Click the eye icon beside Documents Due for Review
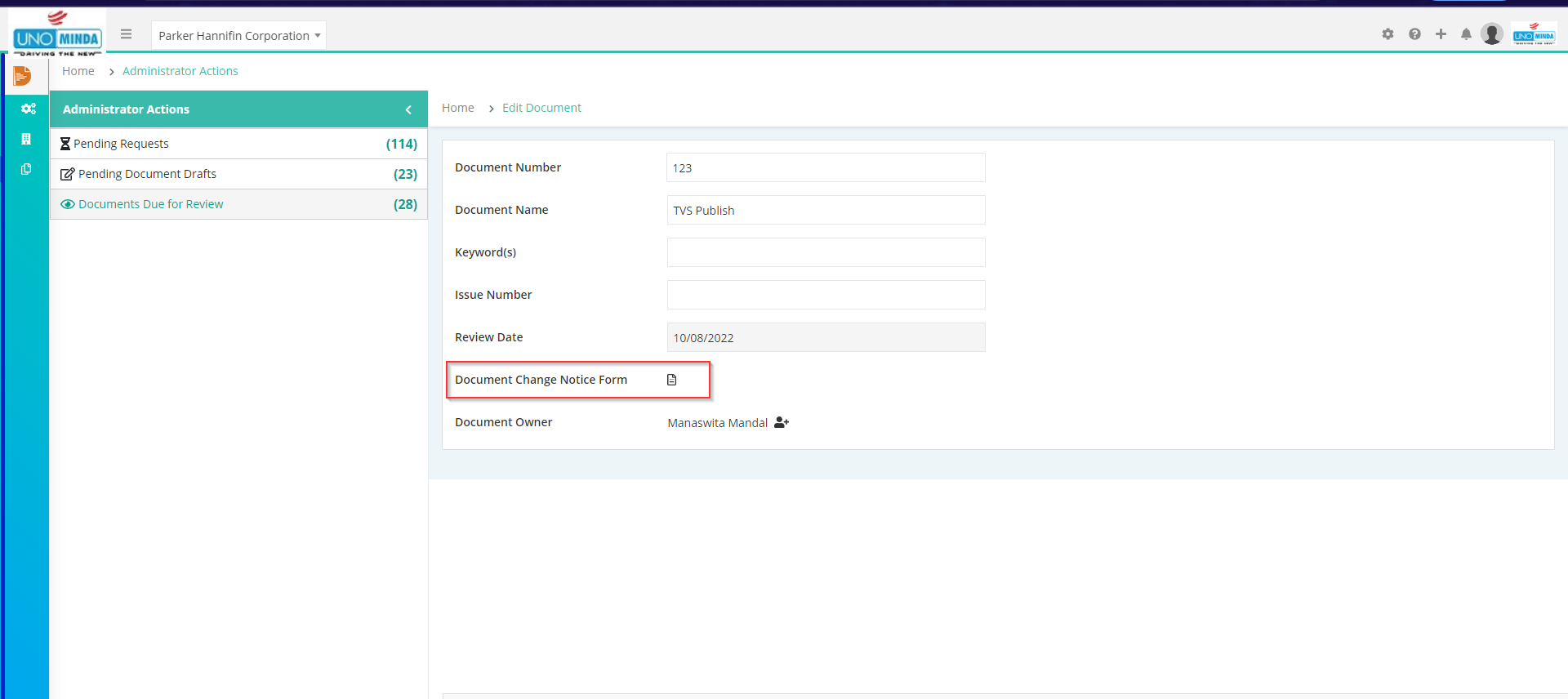Viewport: 1568px width, 699px height. point(68,204)
